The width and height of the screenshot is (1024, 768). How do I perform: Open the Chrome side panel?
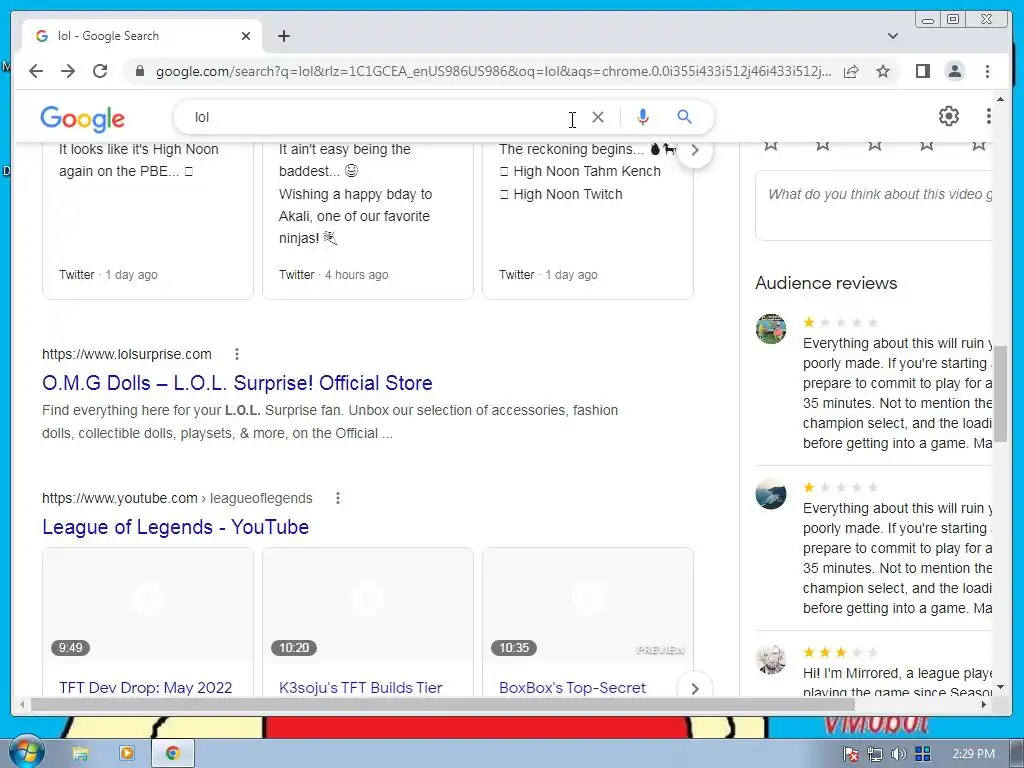(922, 71)
